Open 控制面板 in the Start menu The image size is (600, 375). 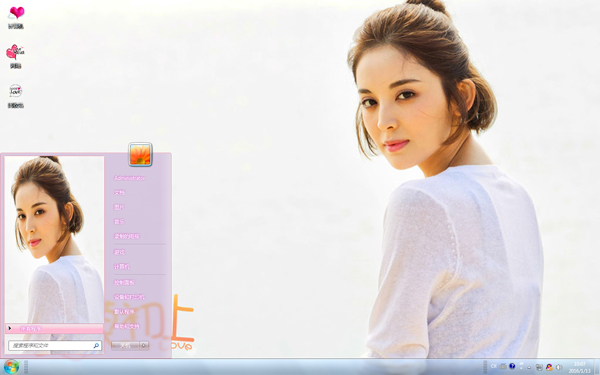pos(124,282)
